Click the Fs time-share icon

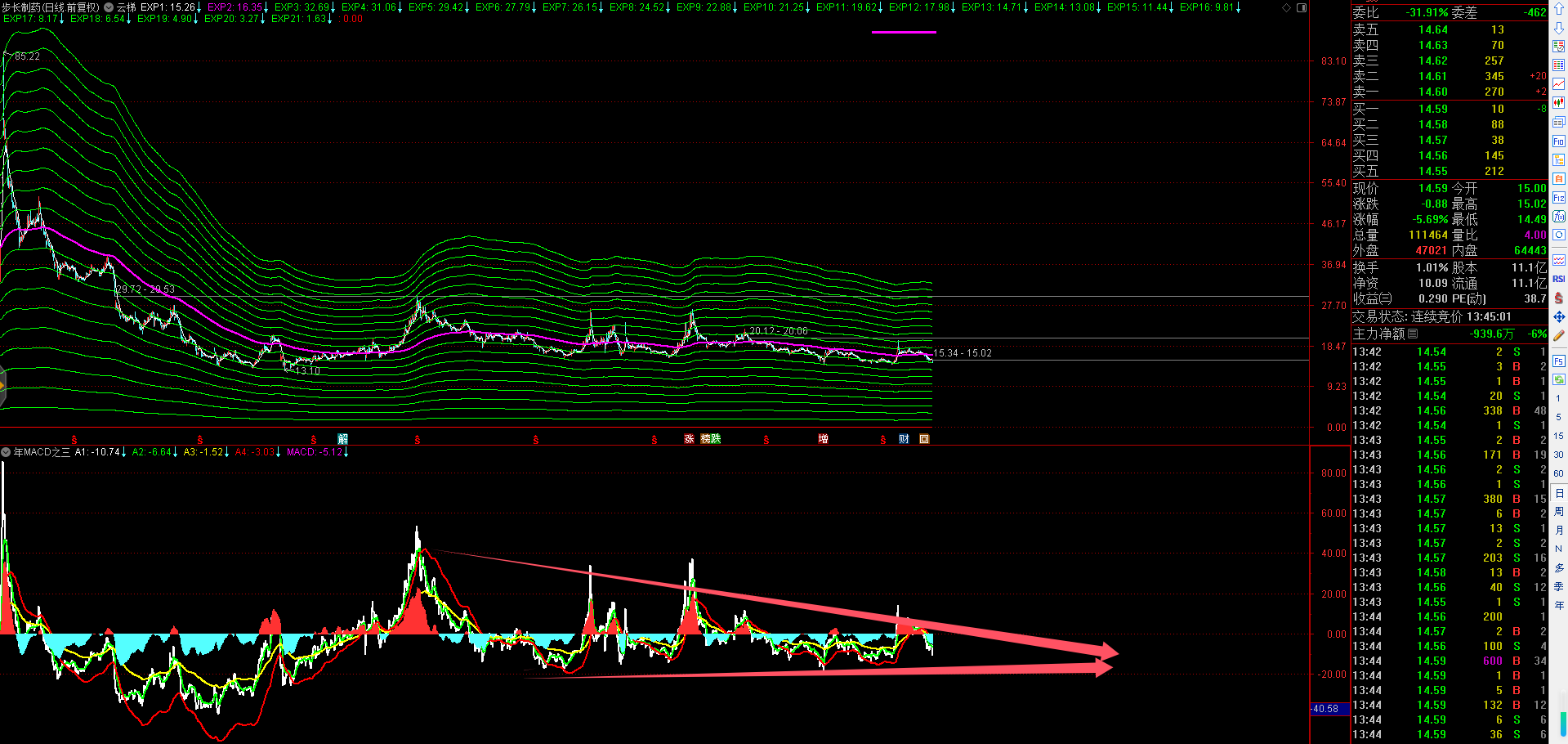tap(1558, 361)
